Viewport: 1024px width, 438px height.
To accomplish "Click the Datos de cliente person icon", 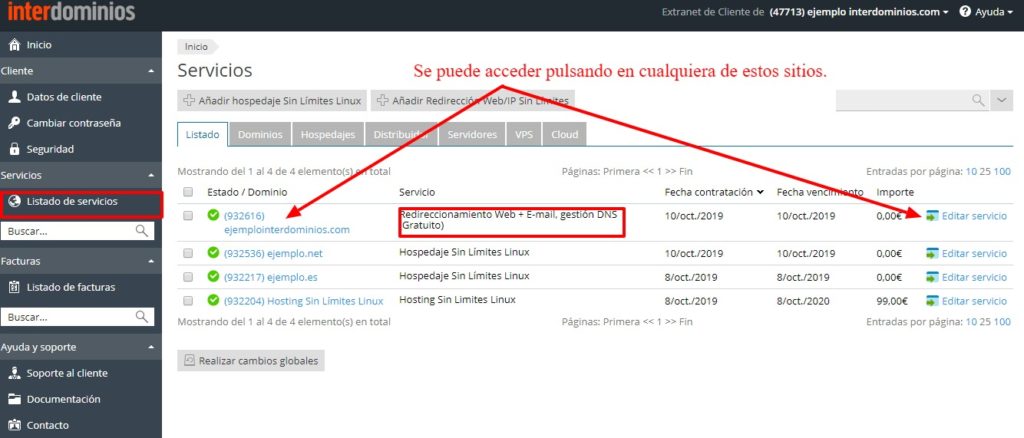I will coord(14,97).
